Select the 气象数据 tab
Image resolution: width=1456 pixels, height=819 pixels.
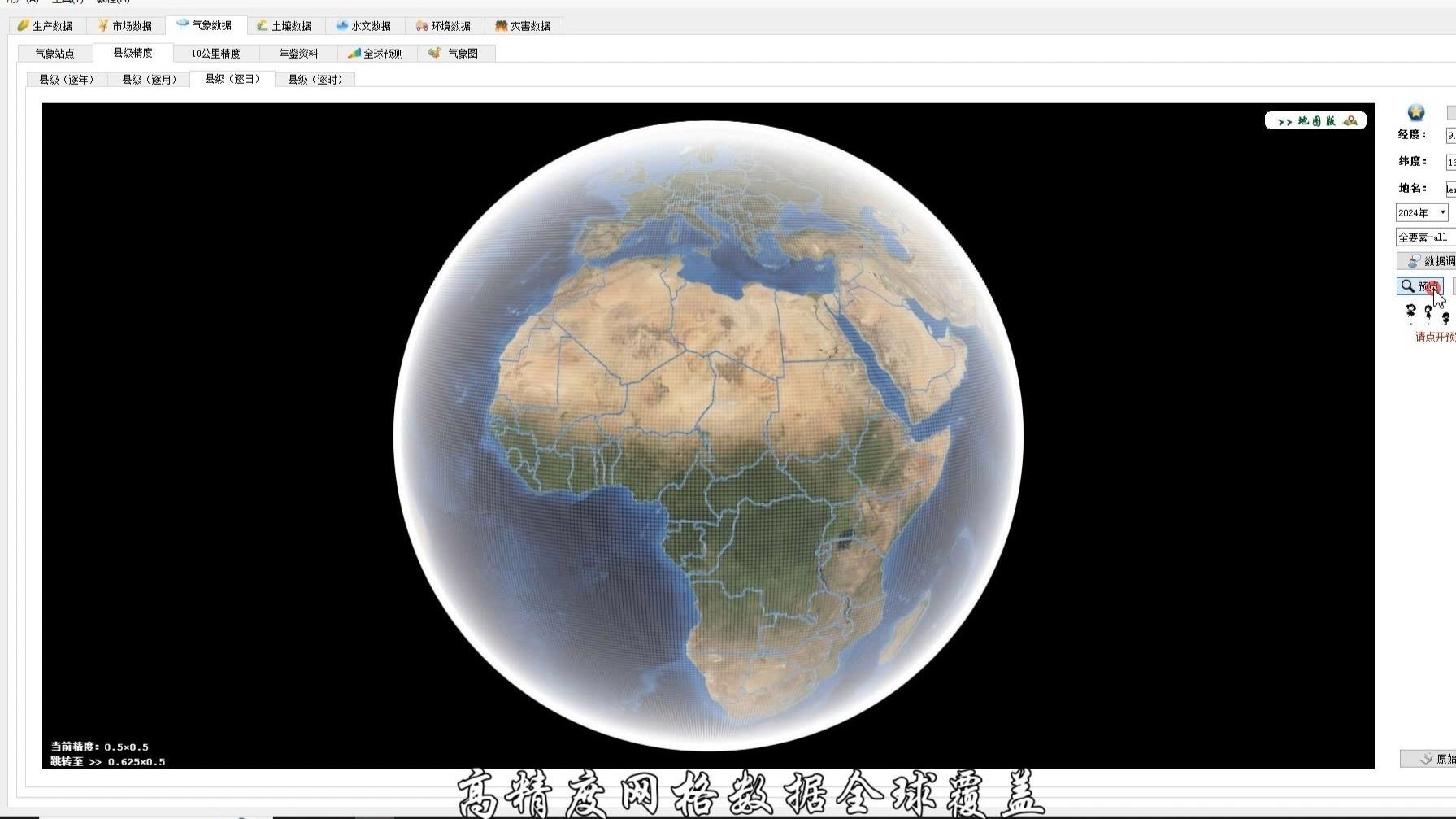(x=205, y=25)
